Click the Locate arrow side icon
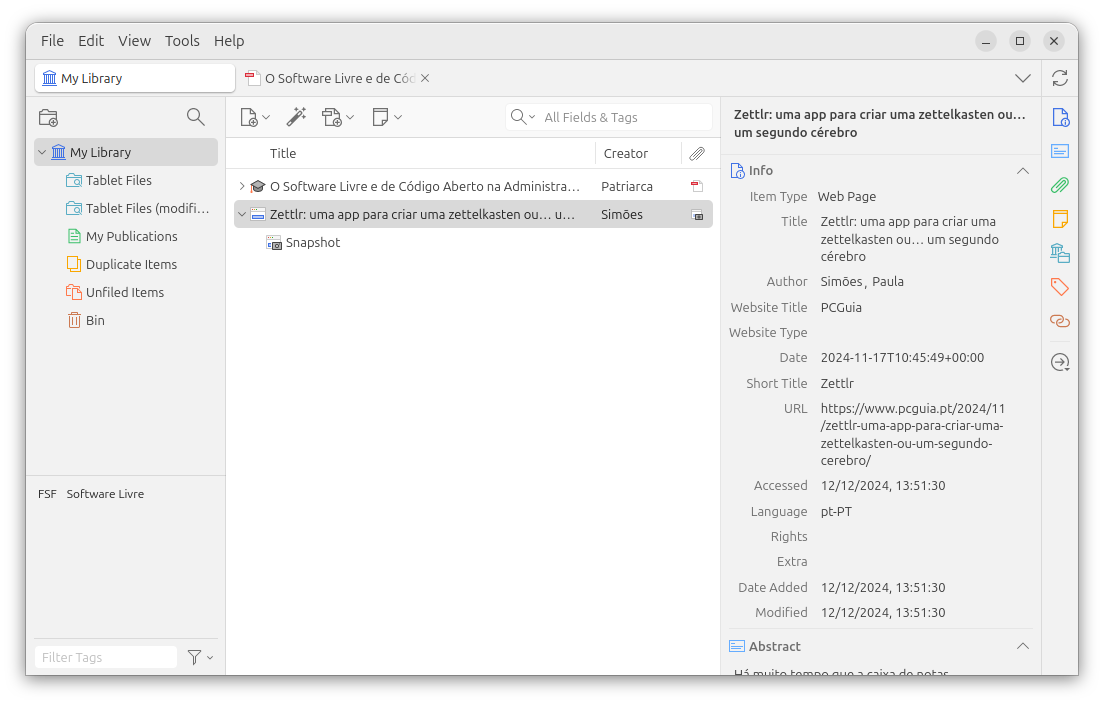 1060,363
